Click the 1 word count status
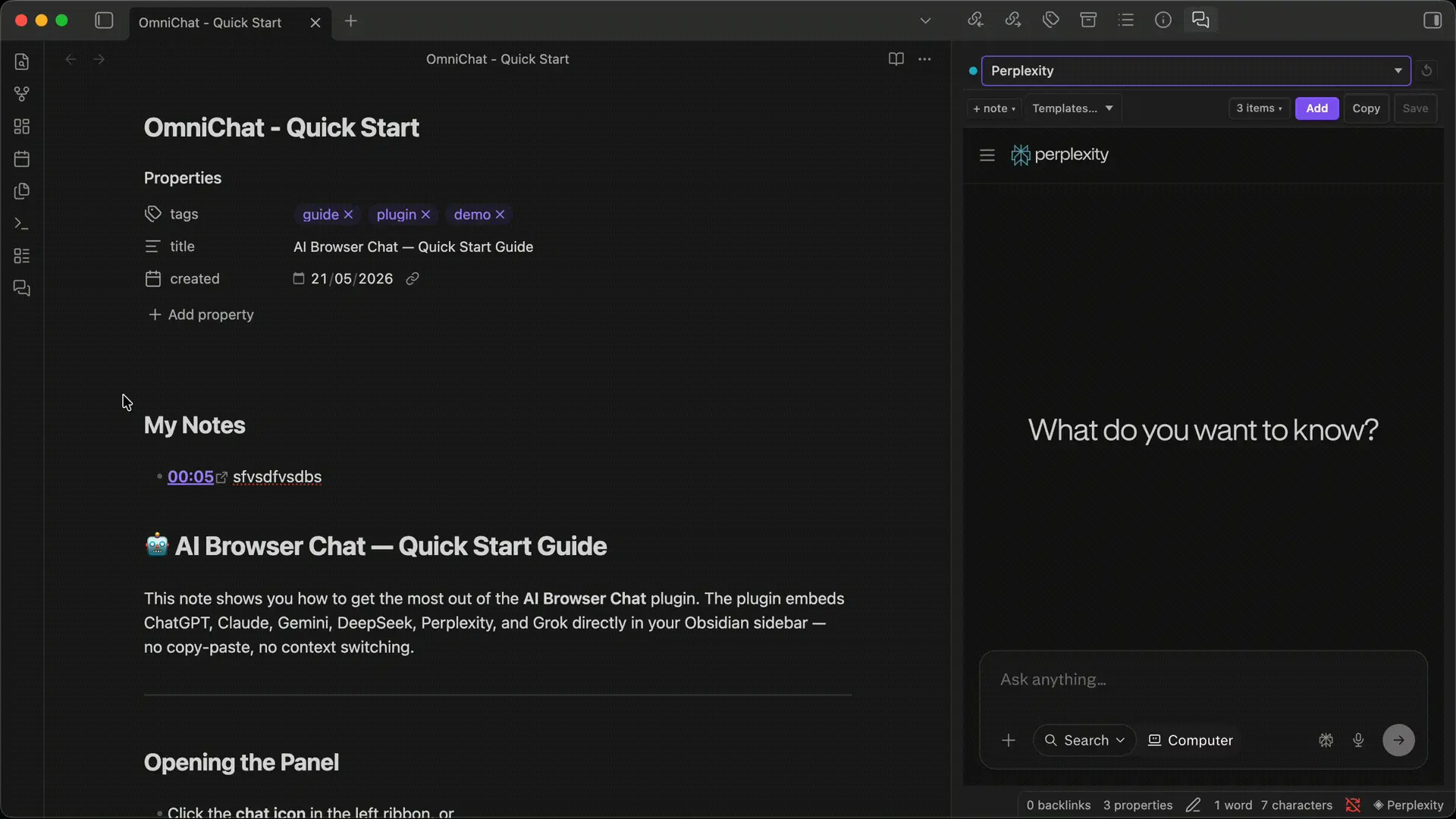 tap(1233, 805)
